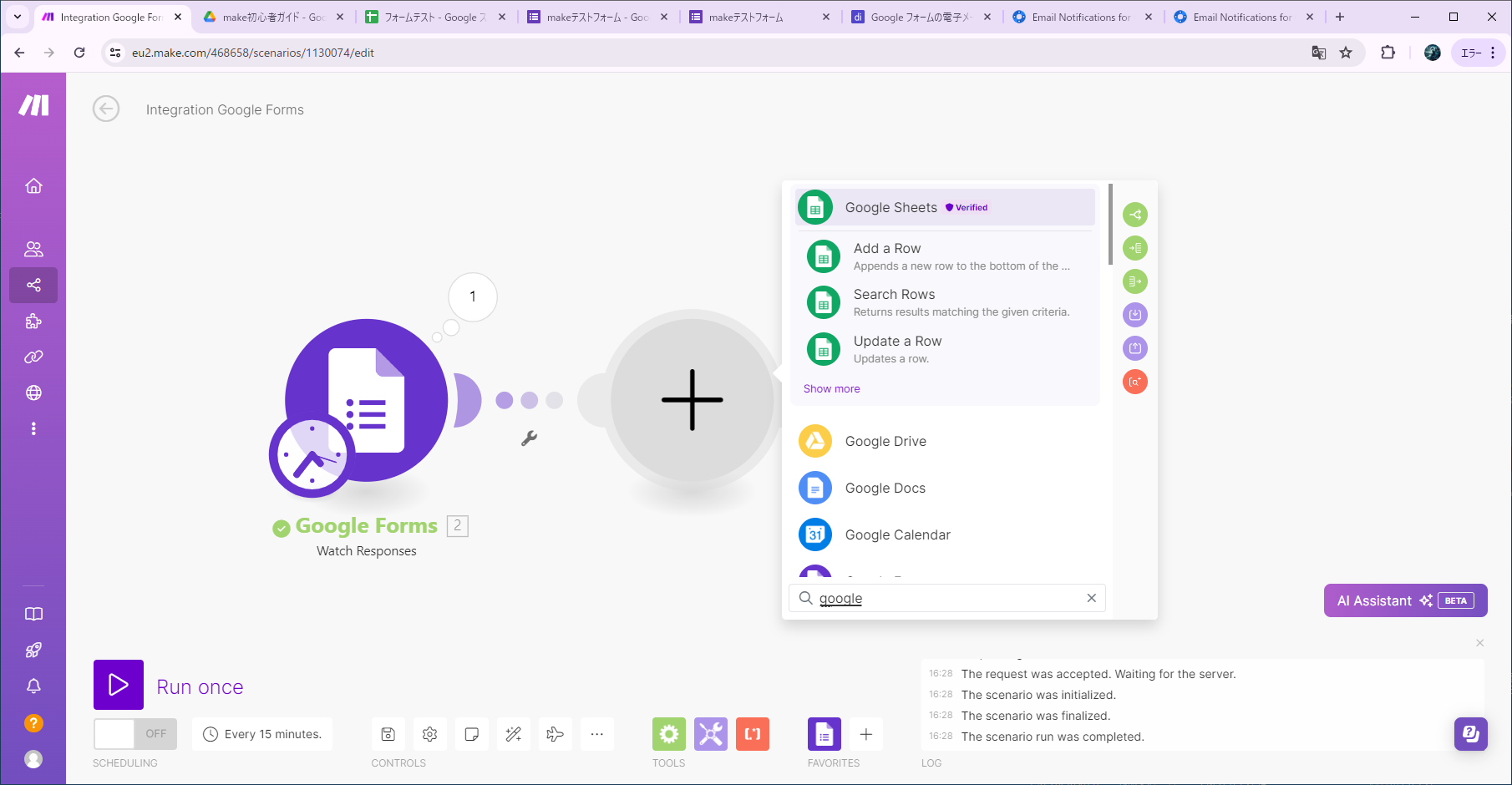Click Explain flow airplane icon
Image resolution: width=1512 pixels, height=785 pixels.
click(555, 734)
